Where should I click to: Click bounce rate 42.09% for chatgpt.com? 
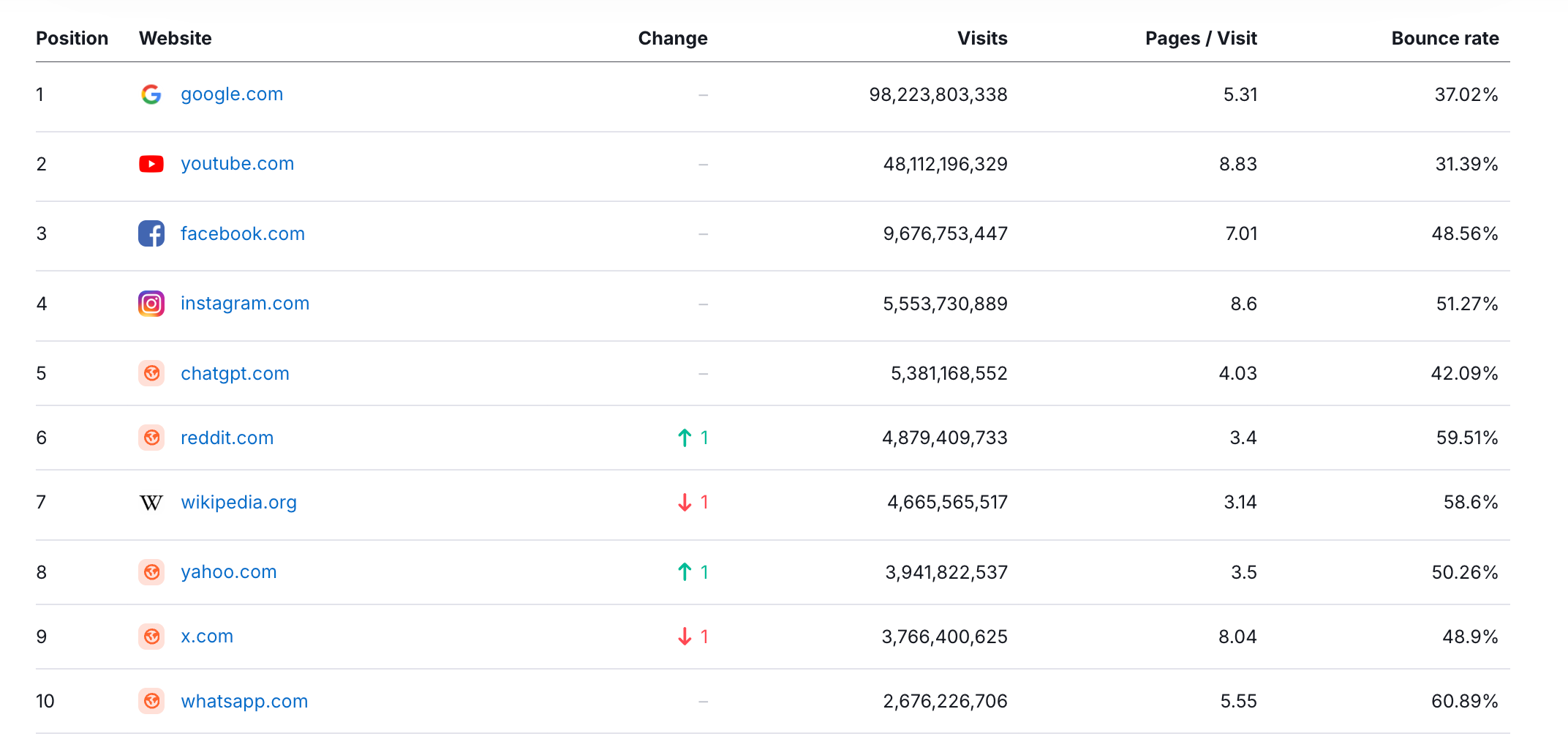point(1465,373)
